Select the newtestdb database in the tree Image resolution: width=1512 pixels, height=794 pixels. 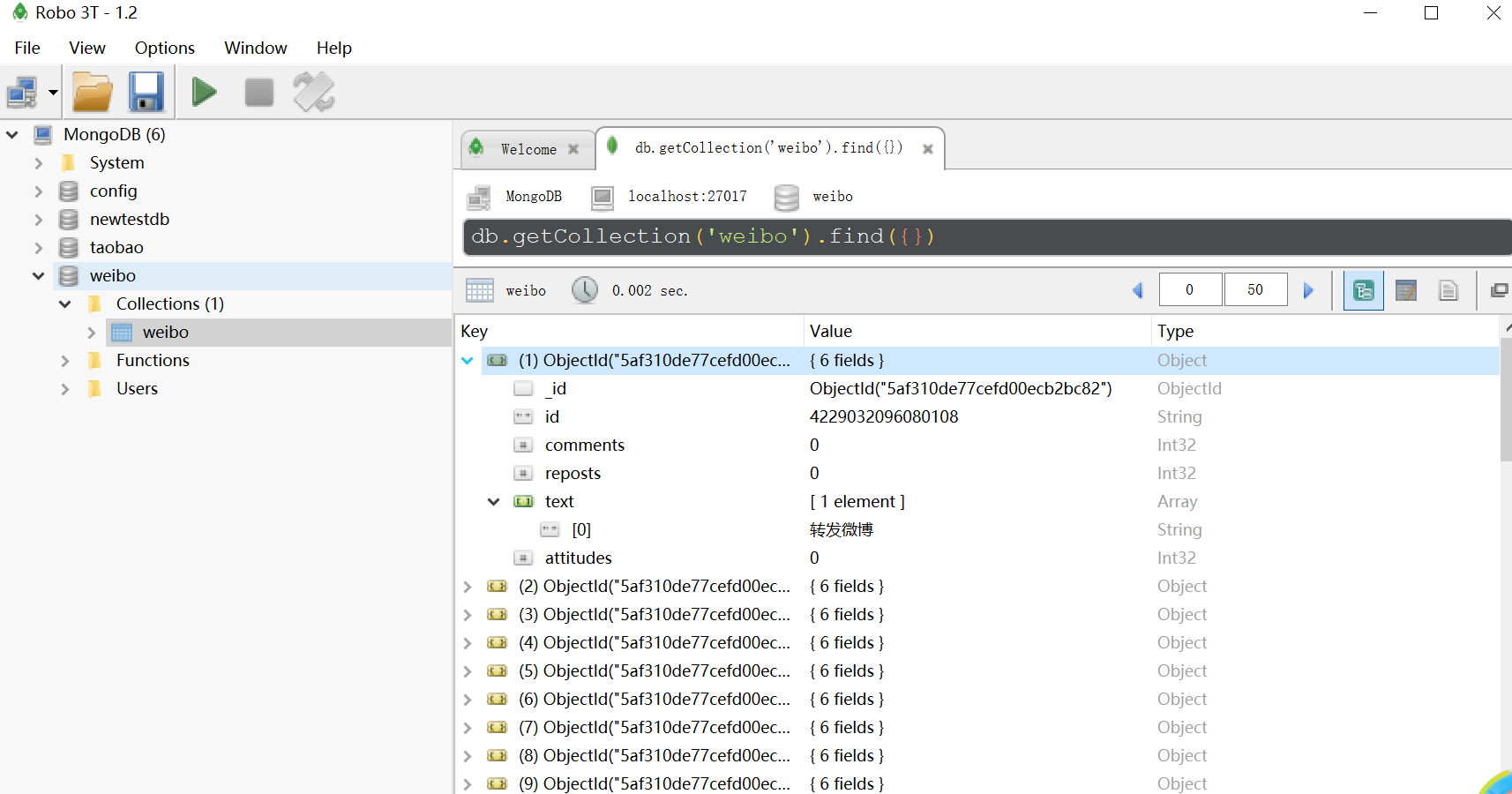coord(129,220)
